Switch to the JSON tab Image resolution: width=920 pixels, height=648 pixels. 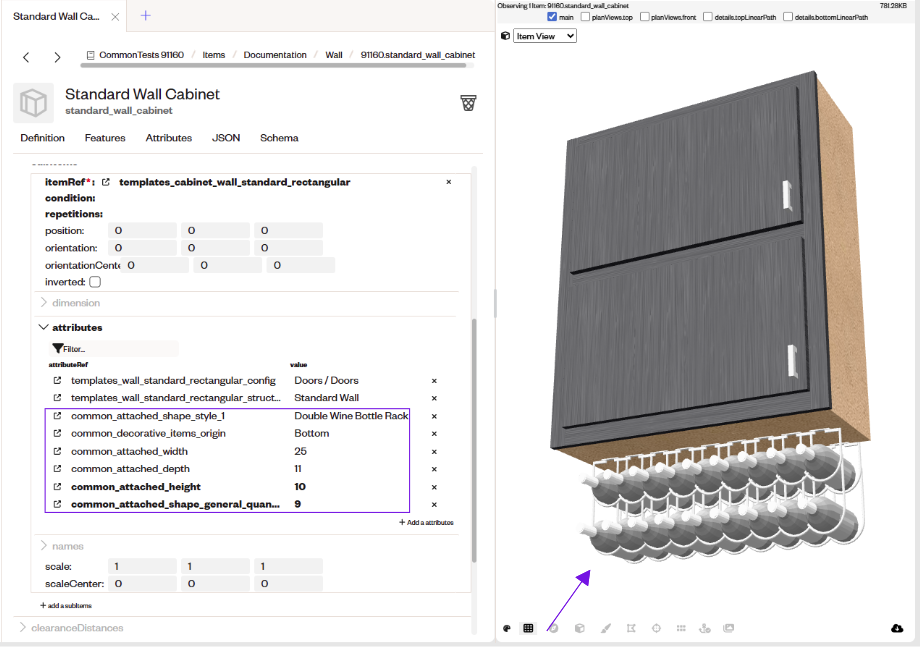[226, 138]
